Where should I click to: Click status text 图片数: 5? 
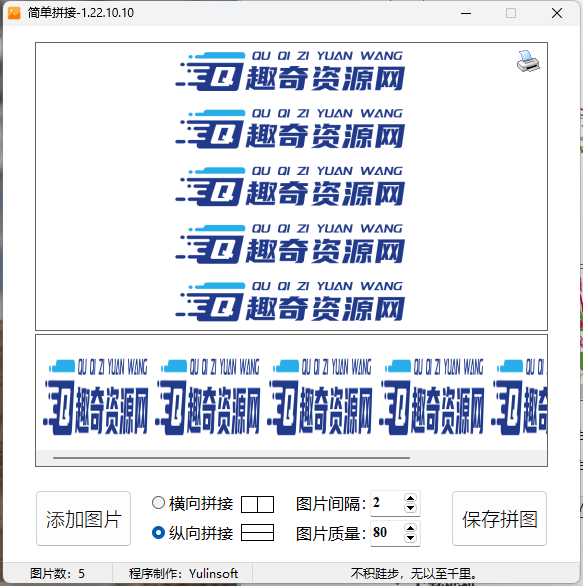tap(58, 573)
